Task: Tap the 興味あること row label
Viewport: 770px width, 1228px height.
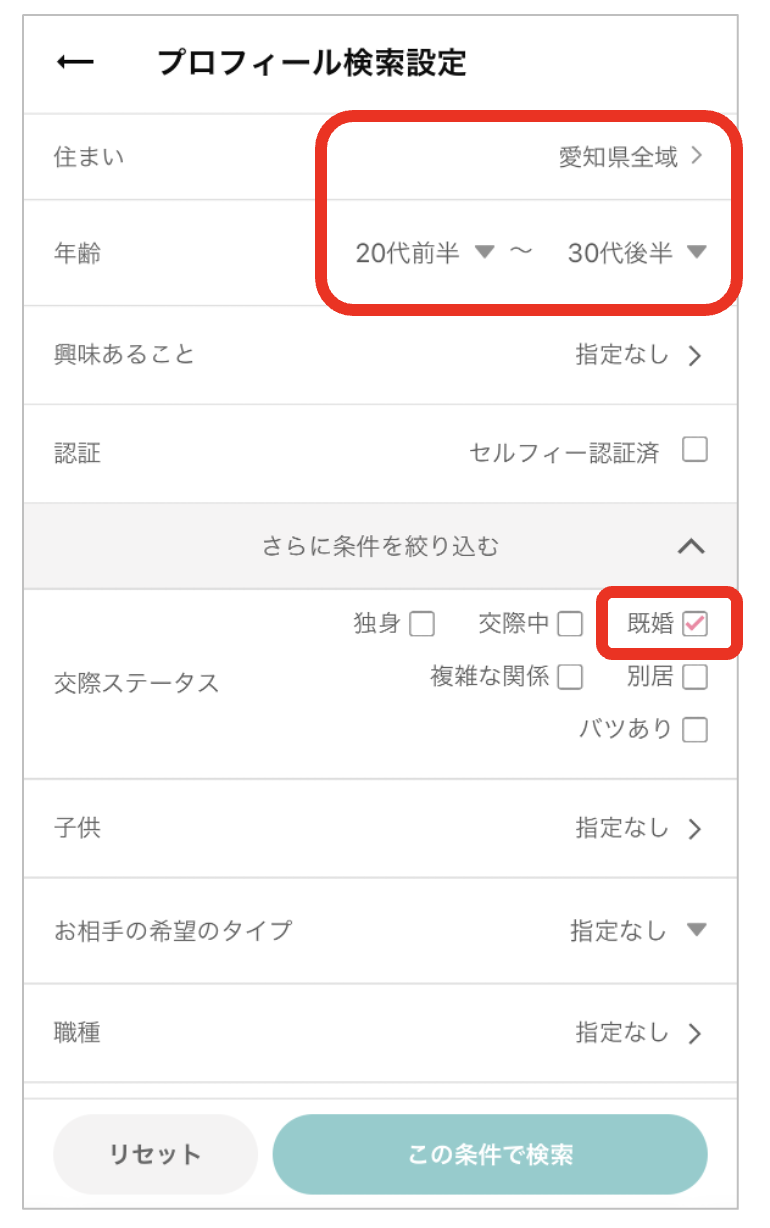Action: (124, 355)
